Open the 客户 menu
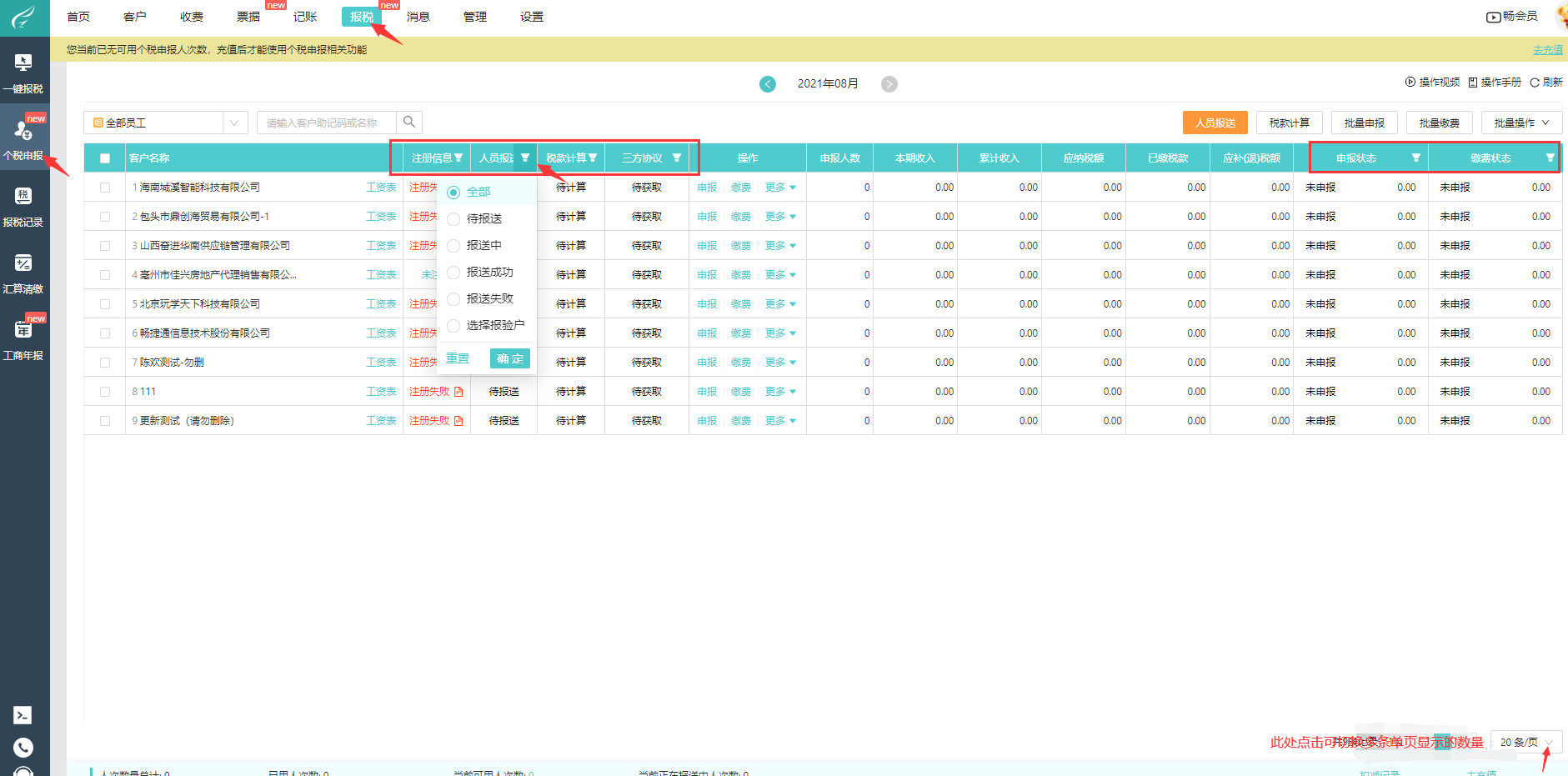 pos(135,17)
